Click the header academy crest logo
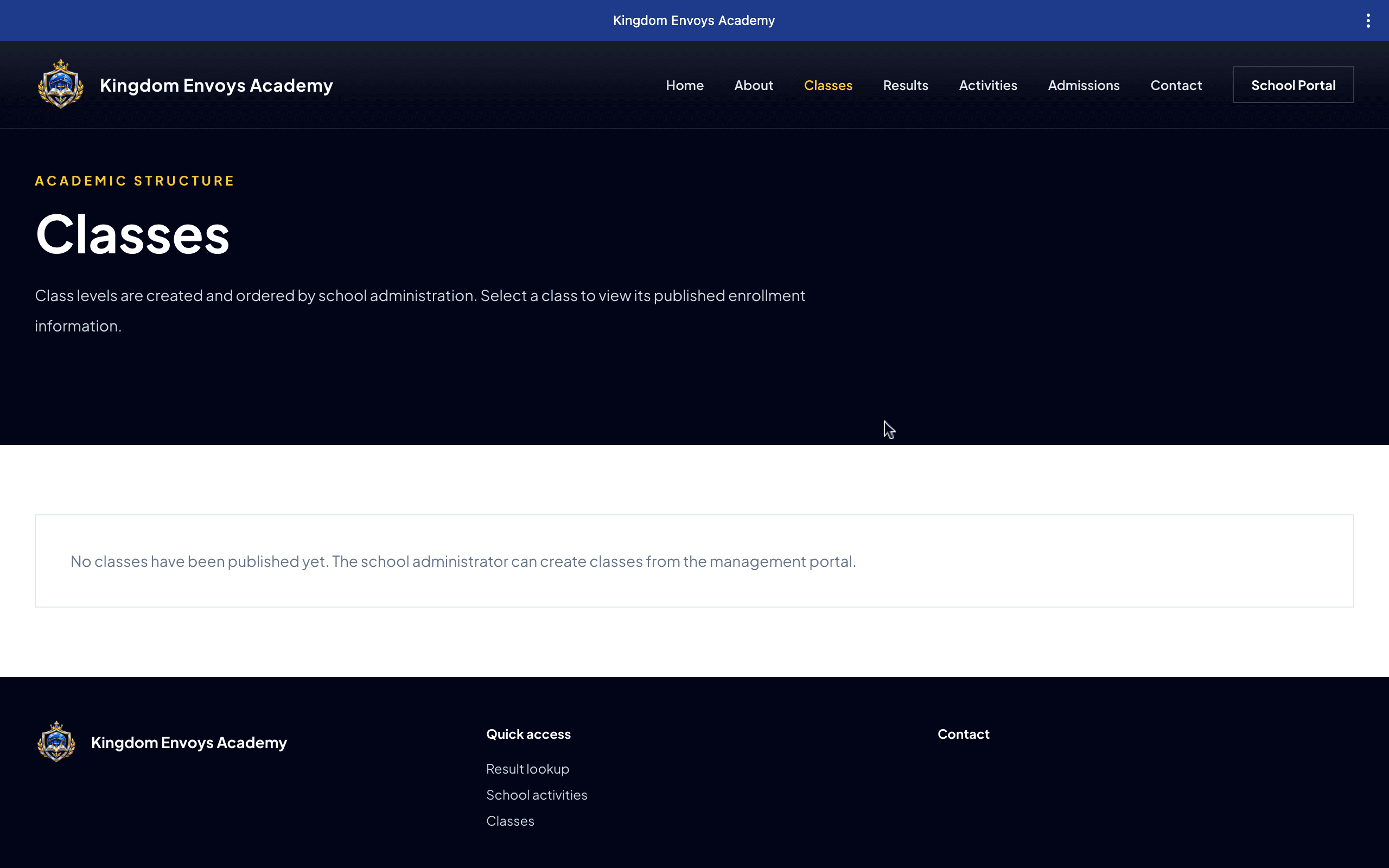This screenshot has width=1389, height=868. point(61,85)
